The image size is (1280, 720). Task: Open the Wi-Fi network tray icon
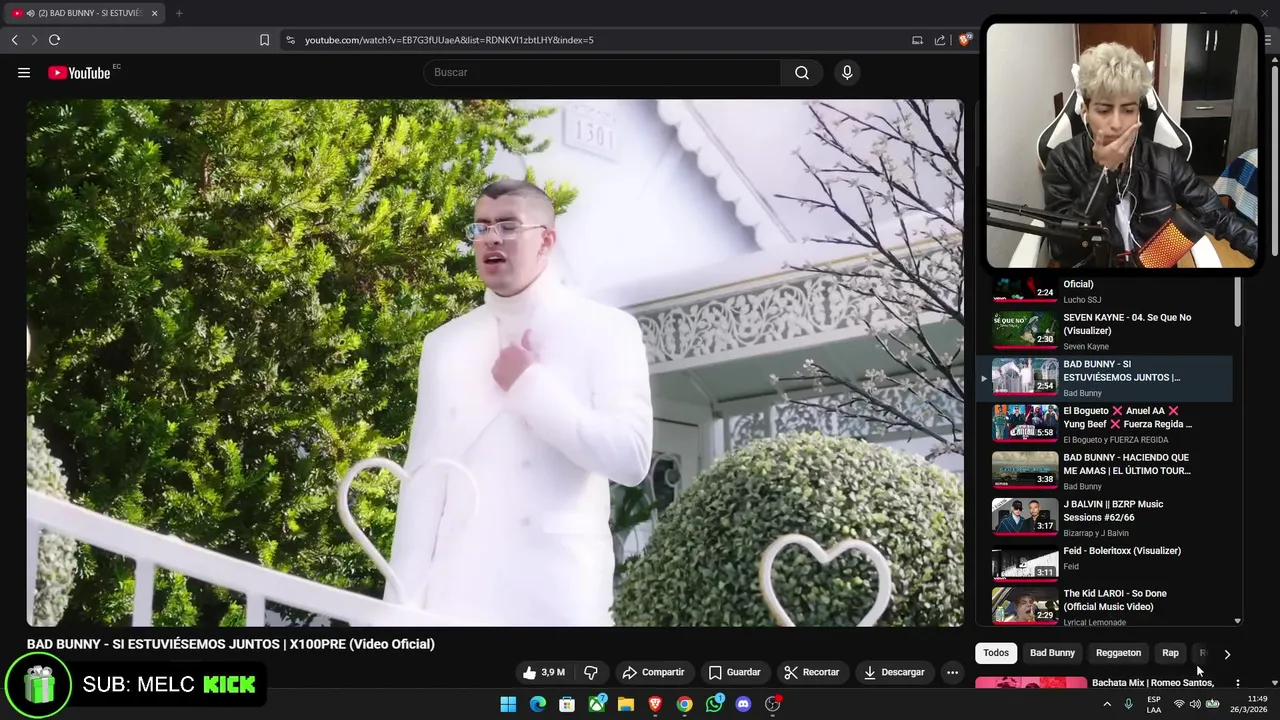[1179, 704]
